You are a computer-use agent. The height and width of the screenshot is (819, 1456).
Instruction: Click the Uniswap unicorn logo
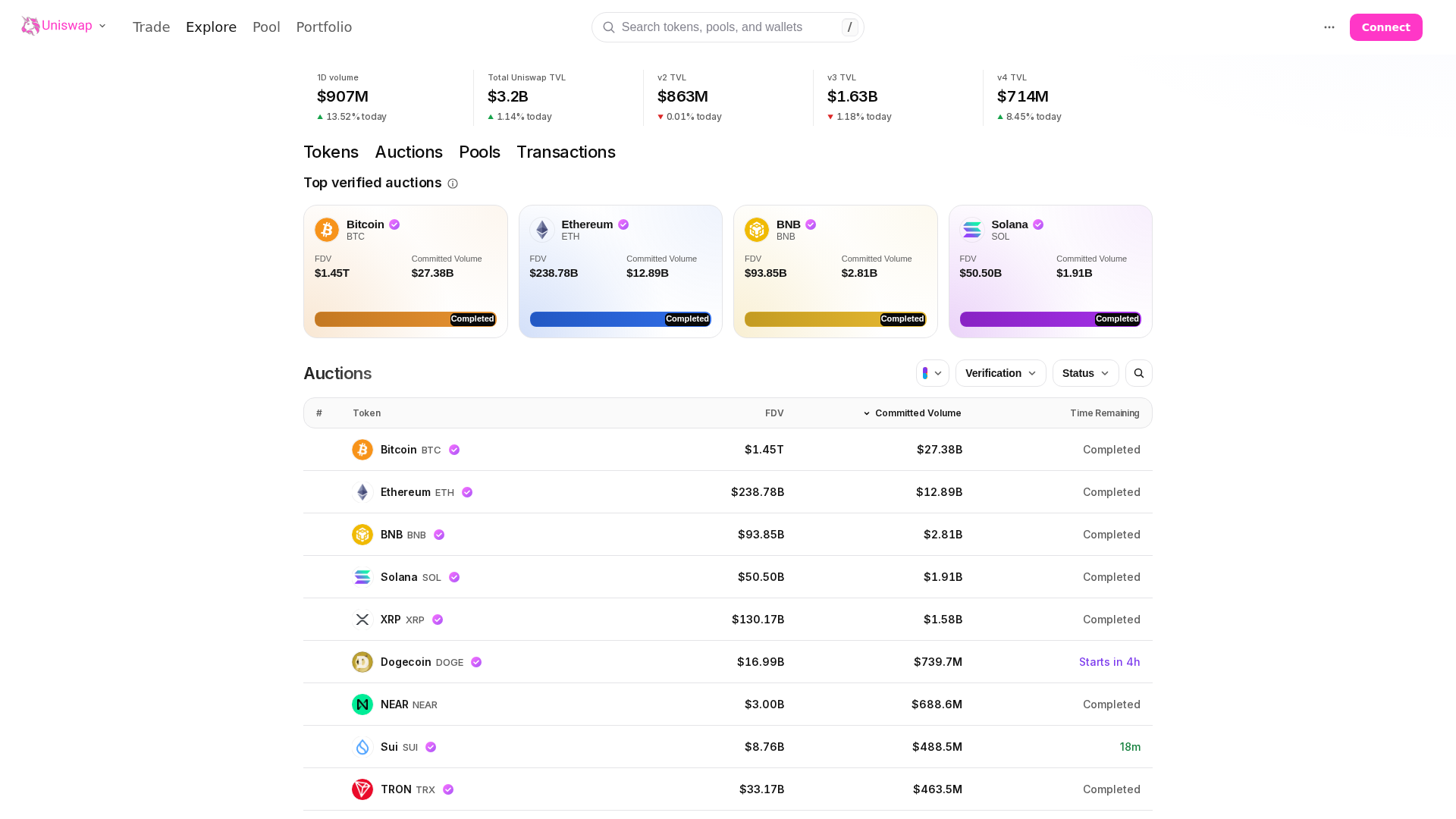click(30, 26)
